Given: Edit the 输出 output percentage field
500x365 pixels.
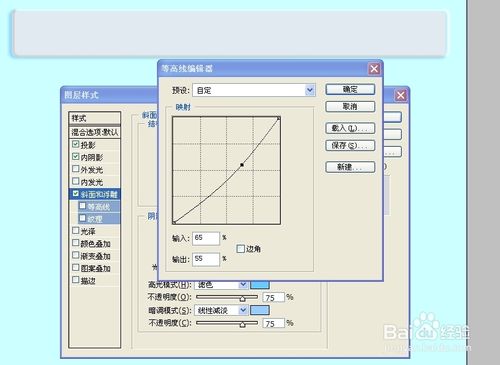Looking at the screenshot, I should coord(206,259).
